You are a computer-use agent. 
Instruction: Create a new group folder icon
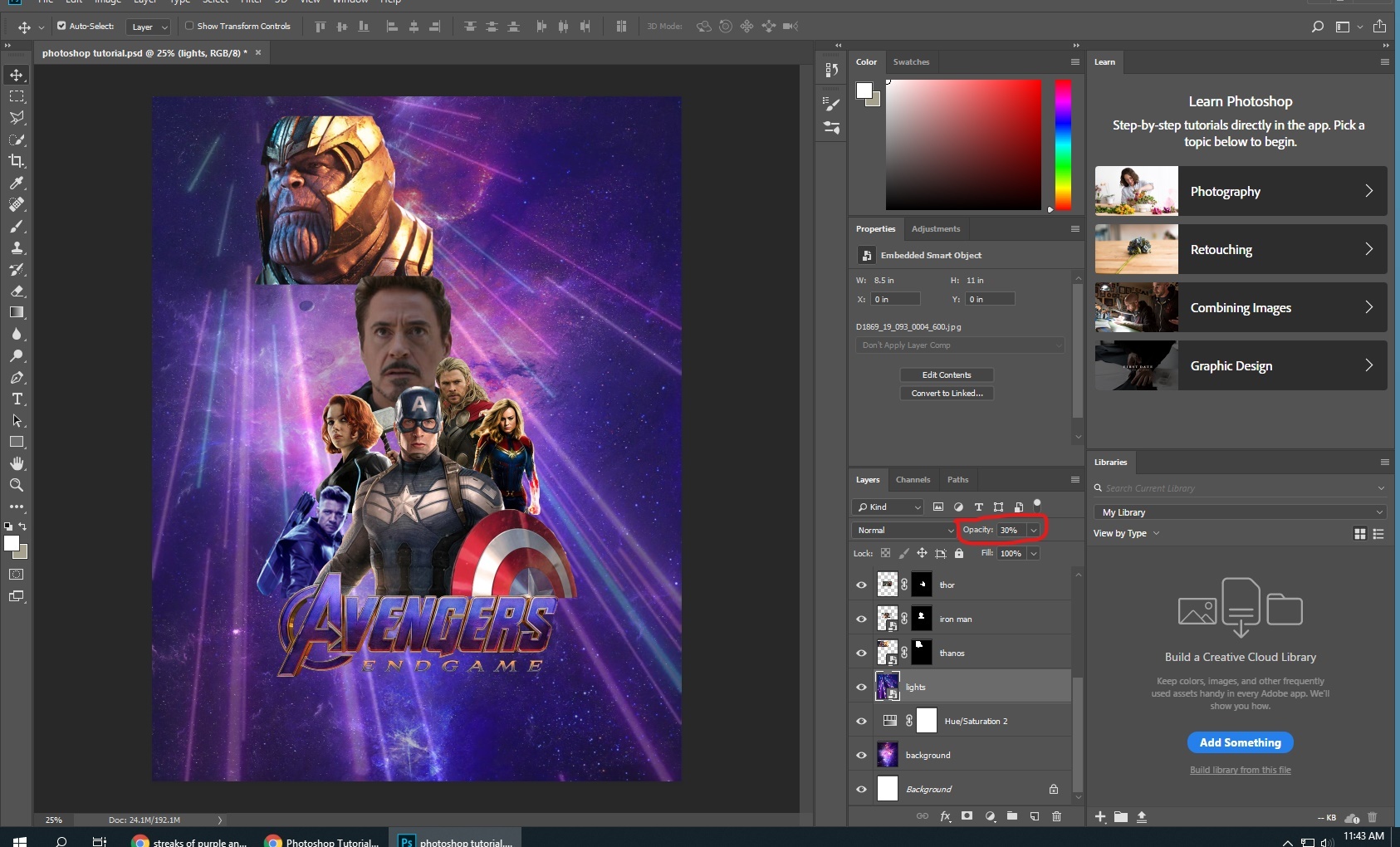tap(1012, 816)
